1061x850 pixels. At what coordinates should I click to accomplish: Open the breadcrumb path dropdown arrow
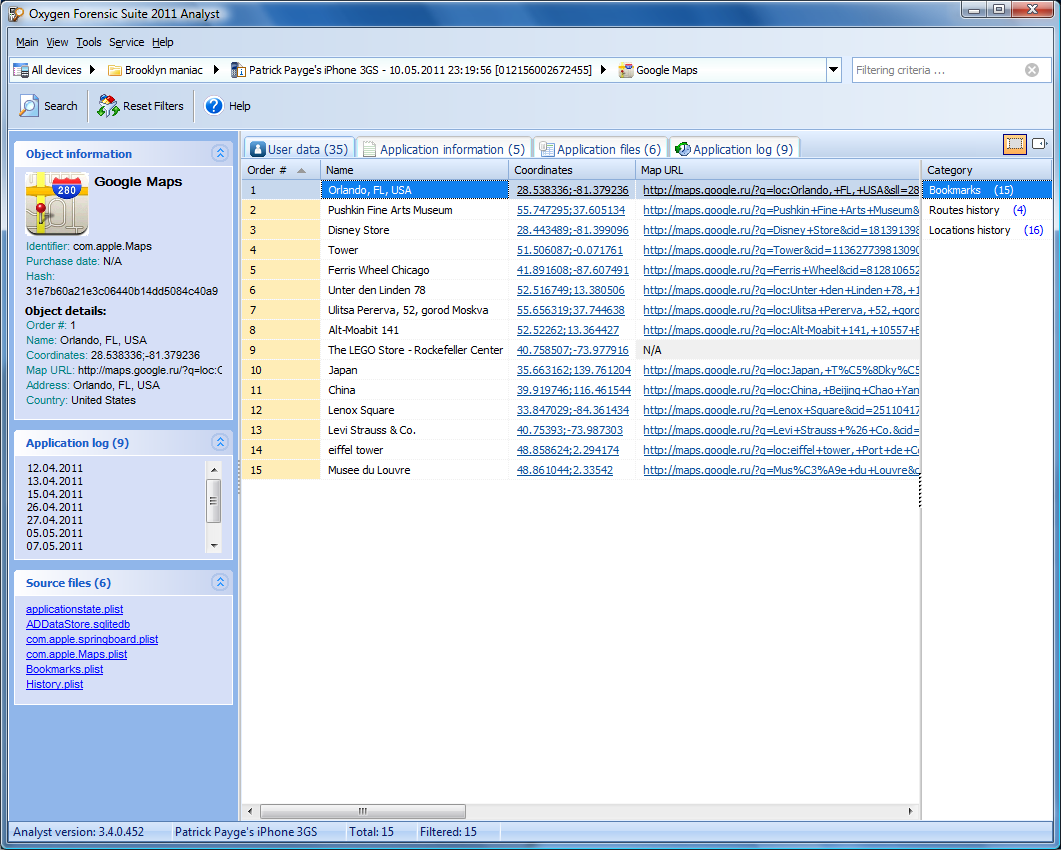pos(834,70)
